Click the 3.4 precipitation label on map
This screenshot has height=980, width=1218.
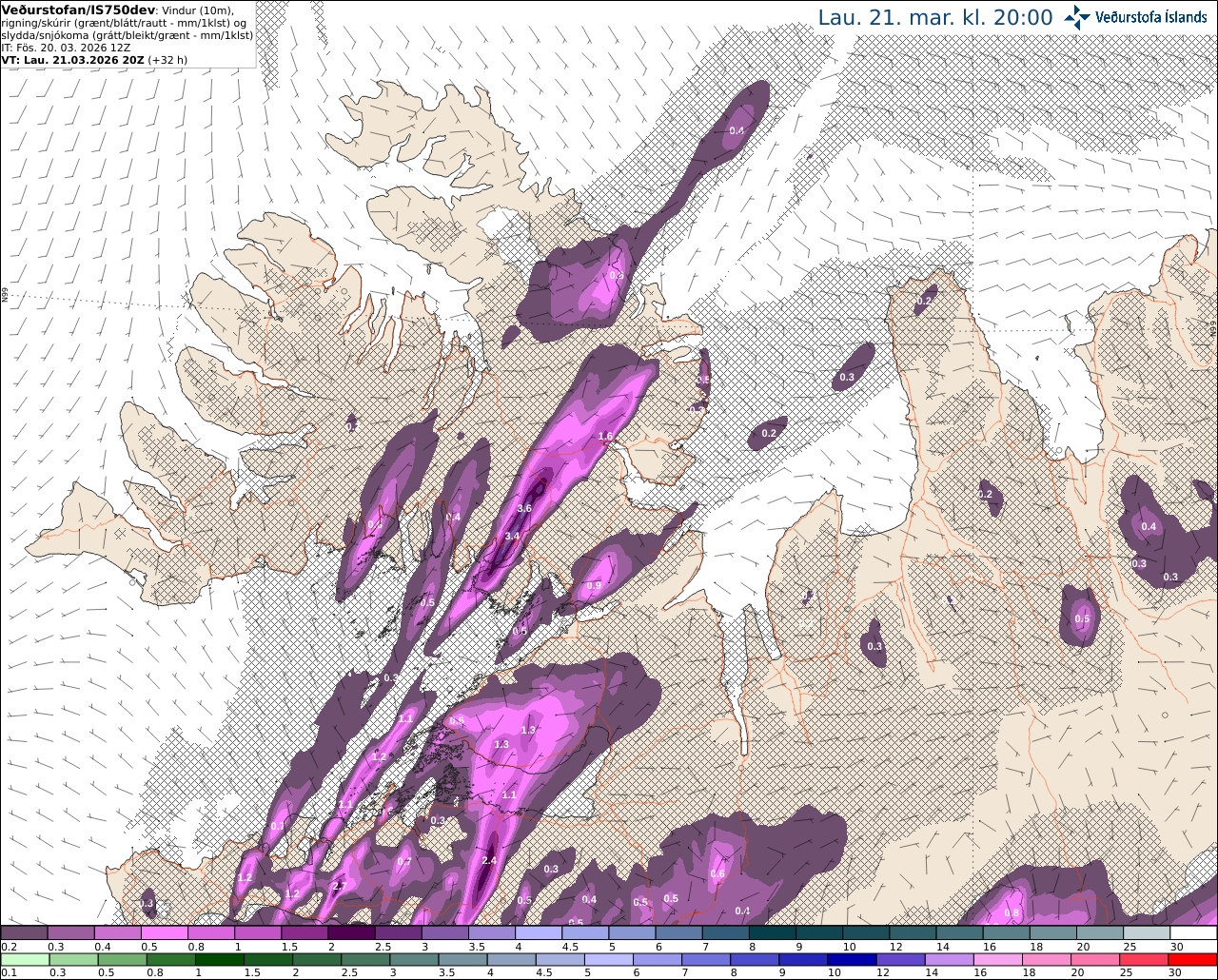click(512, 536)
